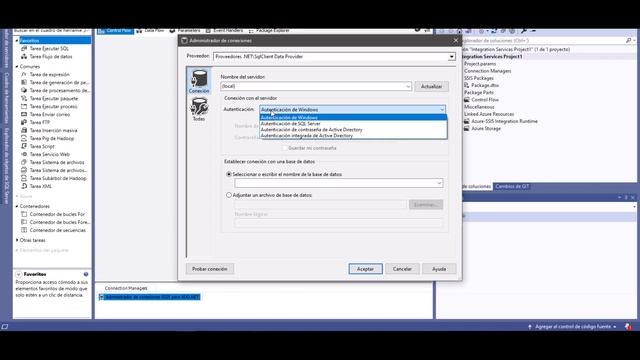Pick the Tarea FTP icon
640x360 pixels.
(24, 122)
